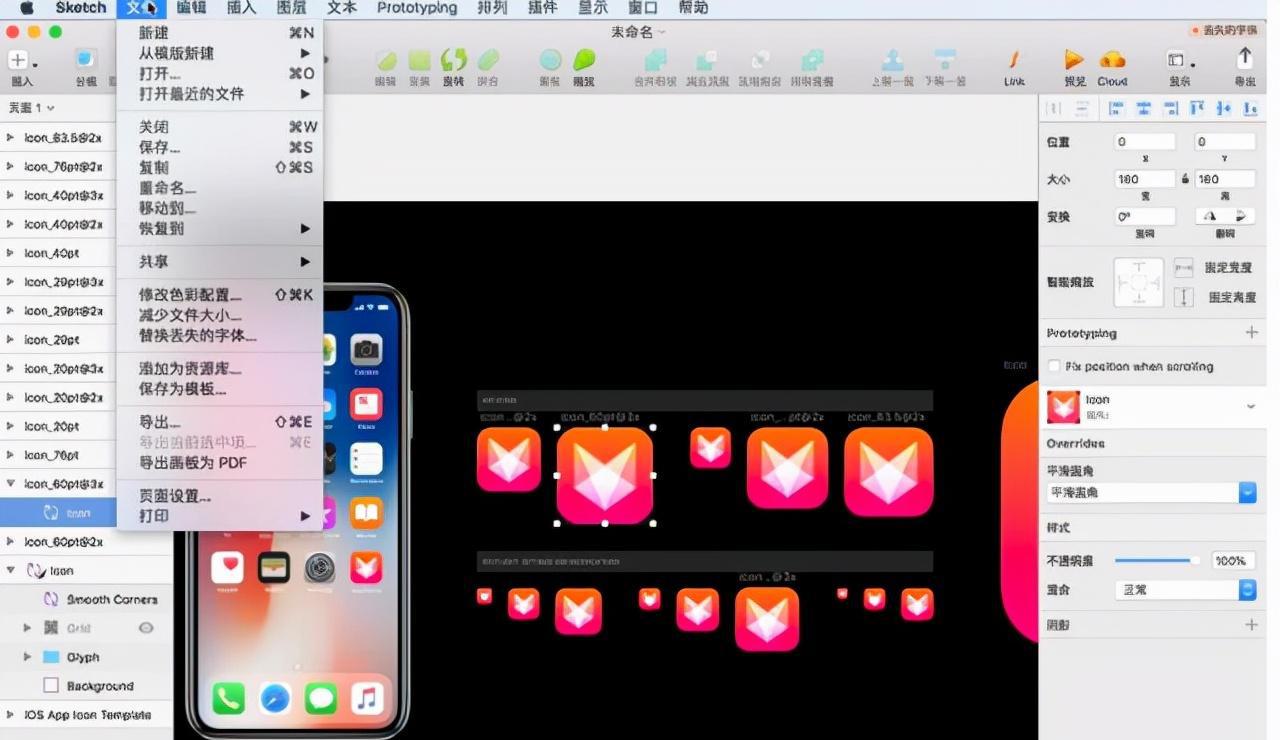Collapse the Icon_60pt@3x layer group
This screenshot has width=1280, height=740.
tap(11, 484)
